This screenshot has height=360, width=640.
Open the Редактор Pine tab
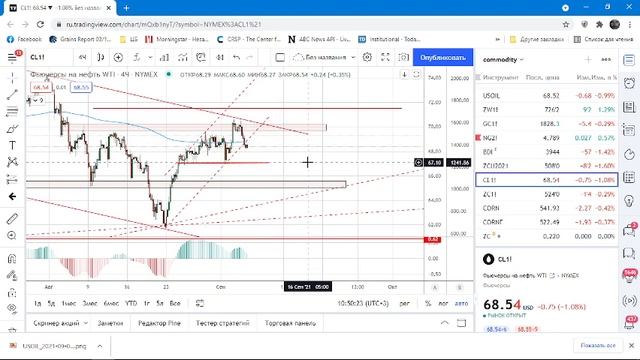click(159, 323)
